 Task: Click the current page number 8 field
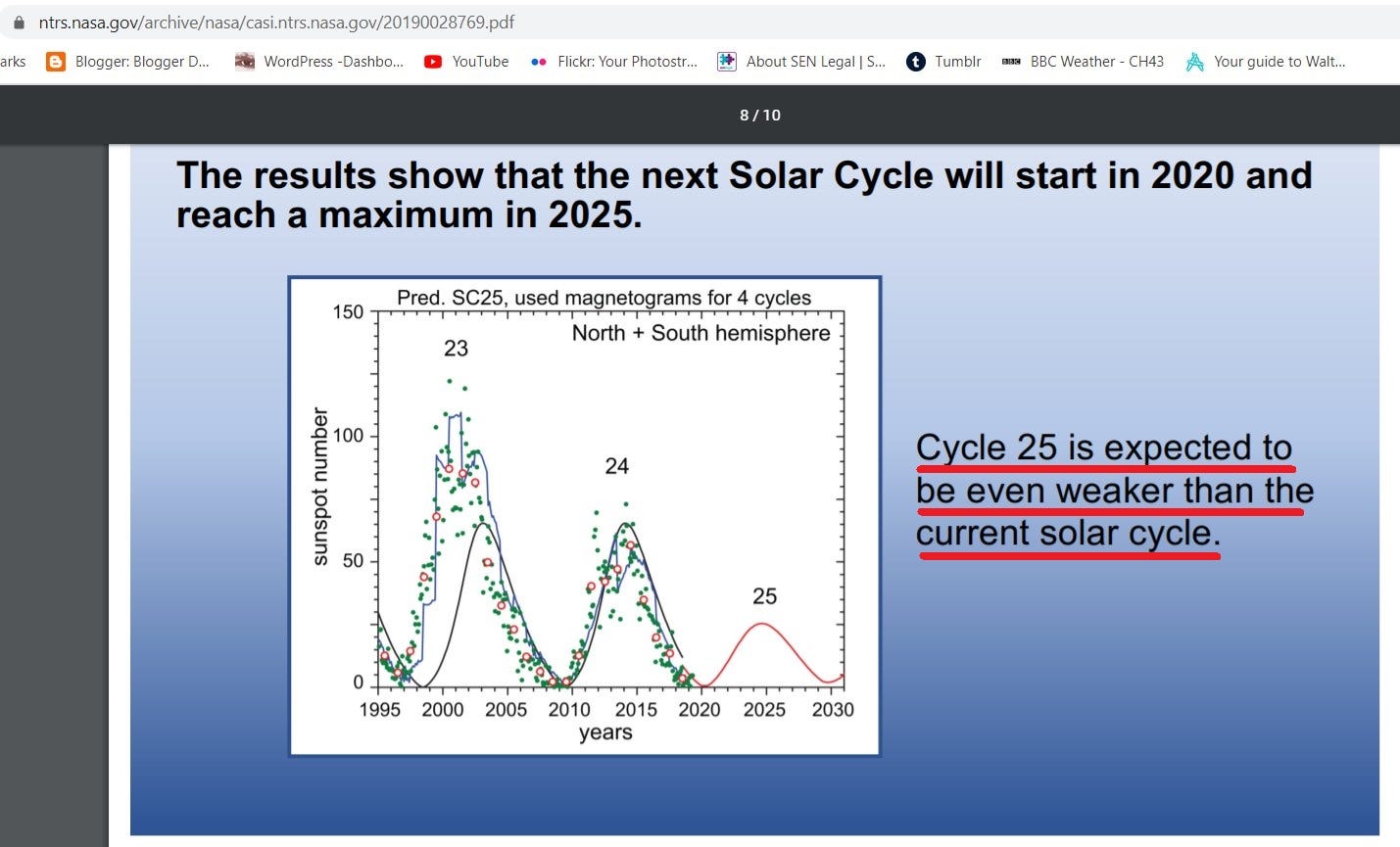click(745, 116)
